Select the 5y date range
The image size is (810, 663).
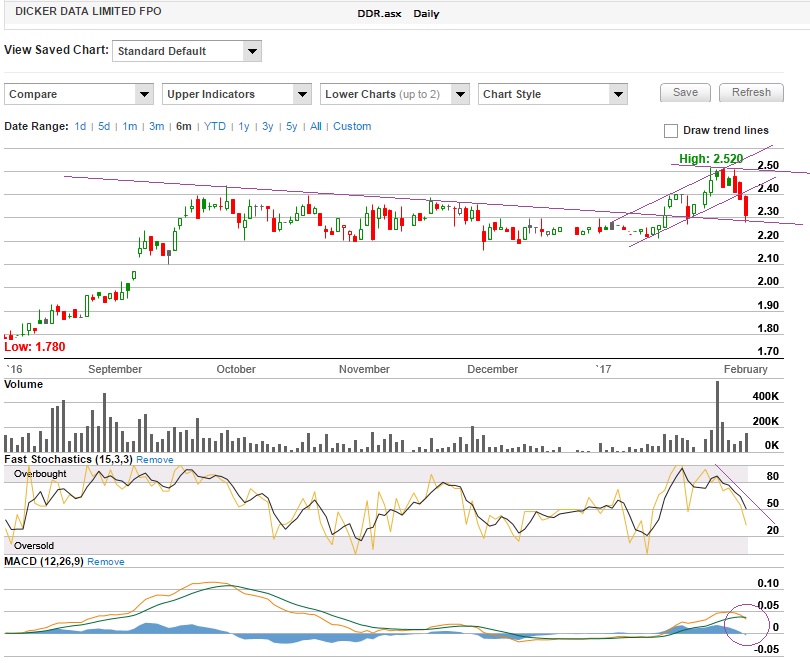click(292, 127)
